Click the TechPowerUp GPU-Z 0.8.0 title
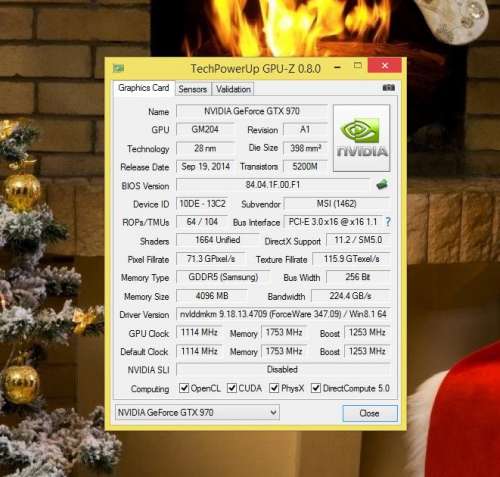500x477 pixels. (256, 69)
